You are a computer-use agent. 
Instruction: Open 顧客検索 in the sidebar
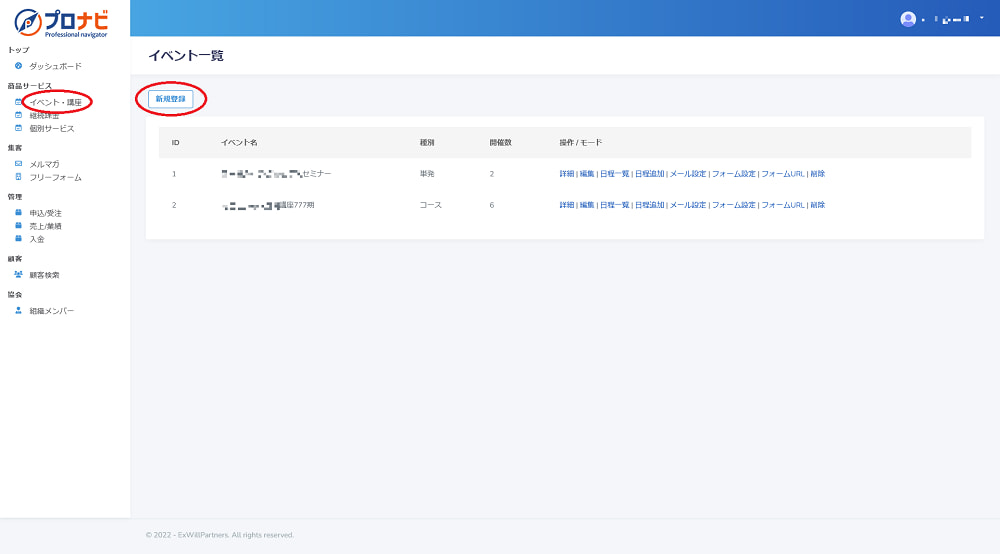pos(44,275)
